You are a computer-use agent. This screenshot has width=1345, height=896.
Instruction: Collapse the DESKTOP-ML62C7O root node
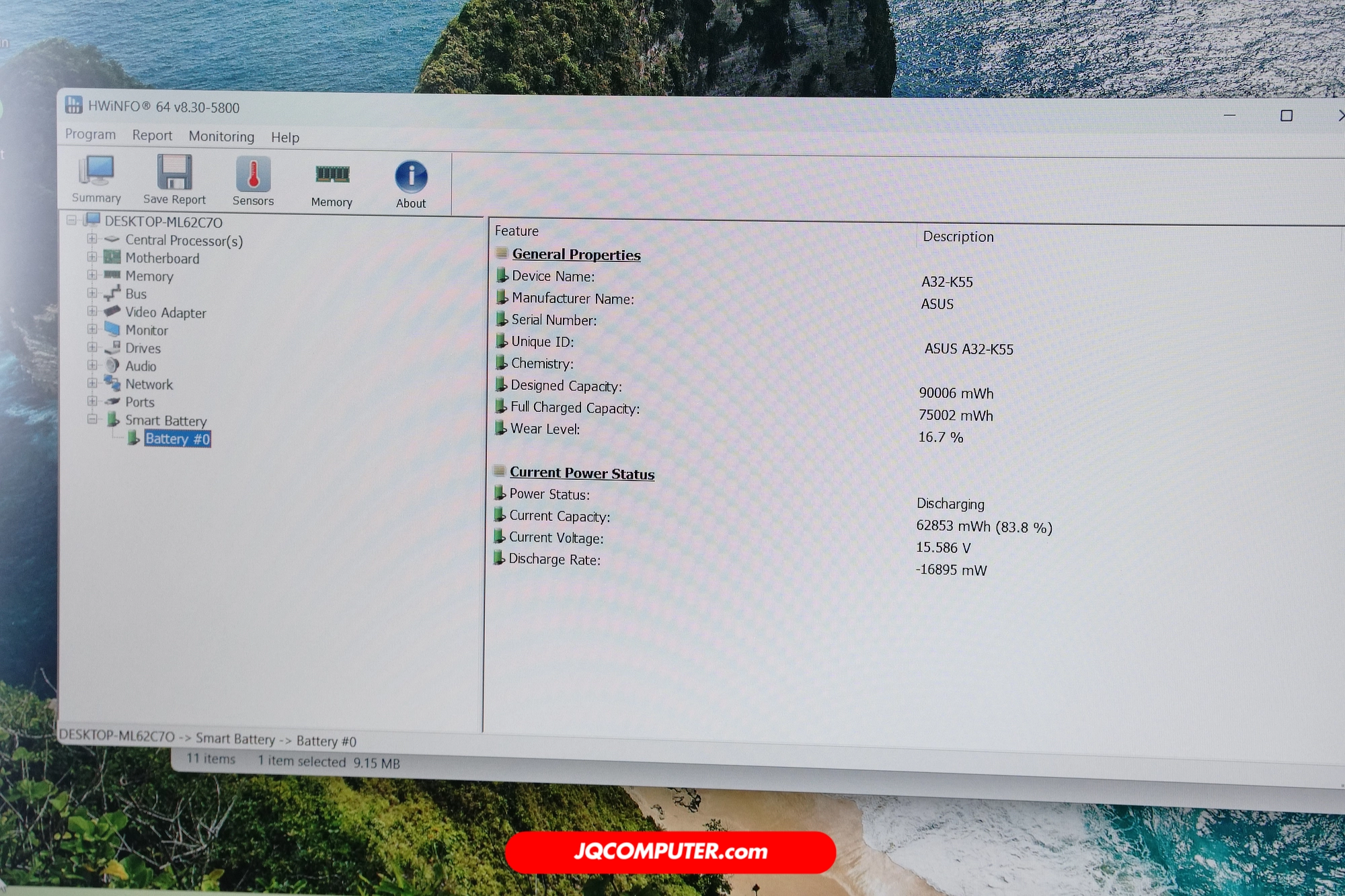(72, 220)
